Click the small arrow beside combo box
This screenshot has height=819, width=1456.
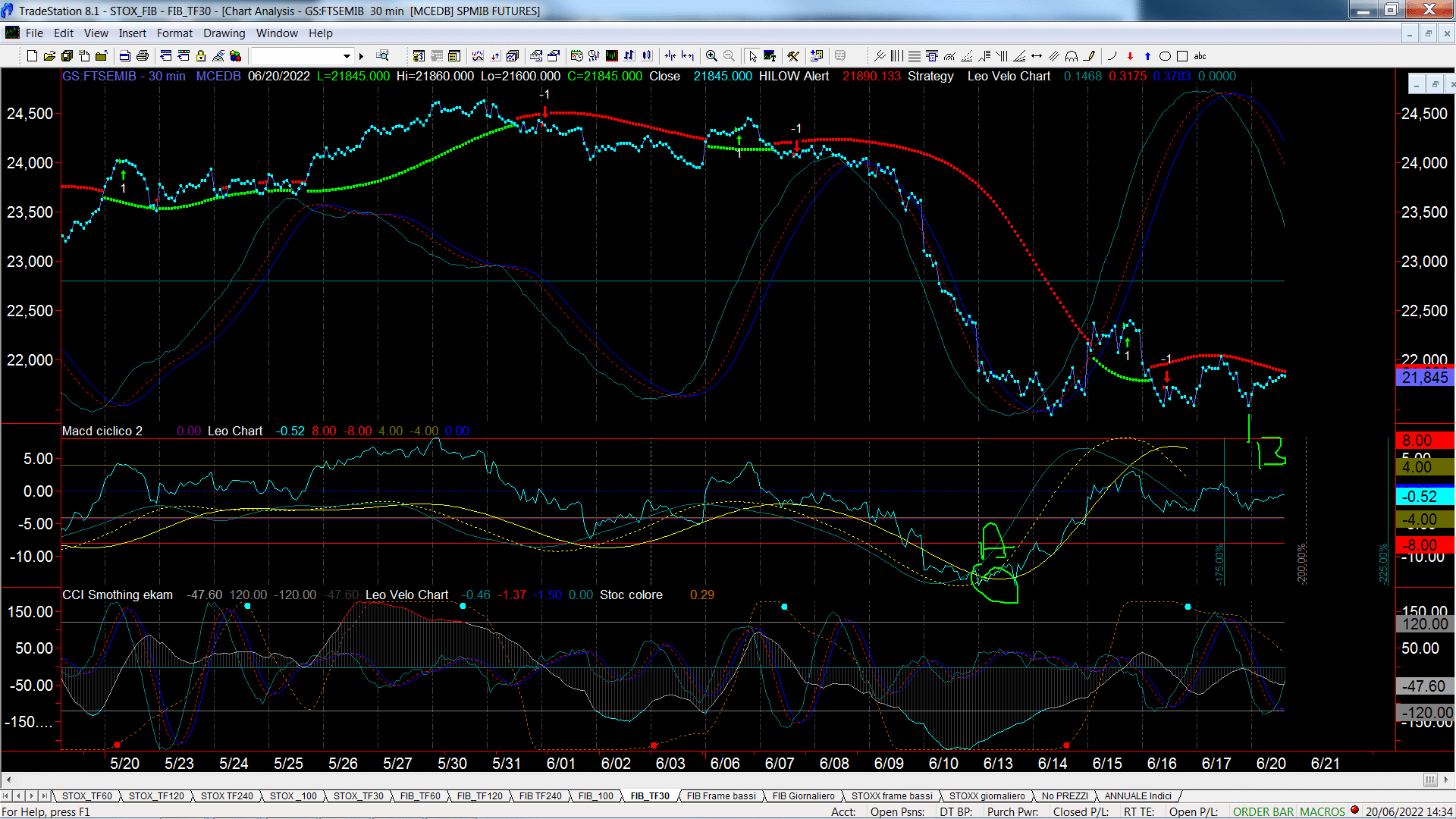tap(362, 56)
